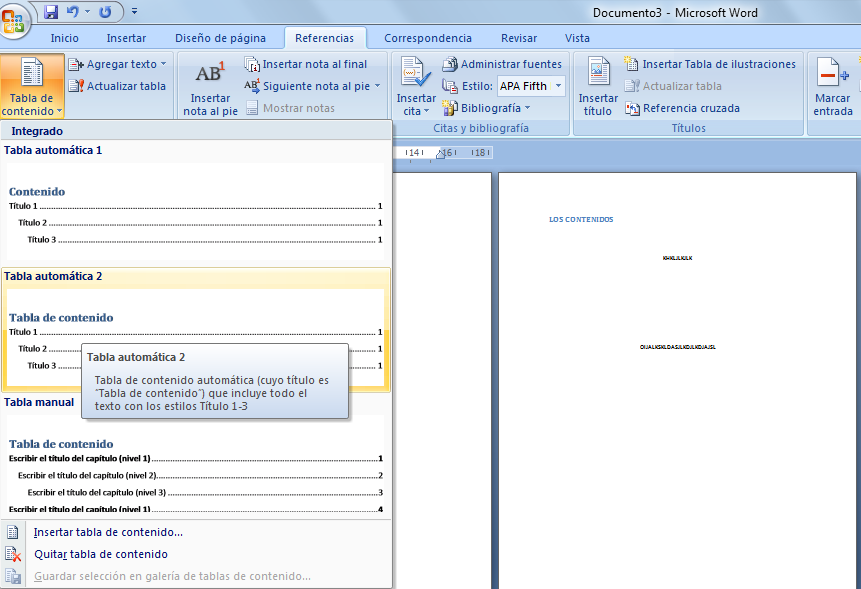Open the Estilo APA Fifth combo box

(557, 86)
